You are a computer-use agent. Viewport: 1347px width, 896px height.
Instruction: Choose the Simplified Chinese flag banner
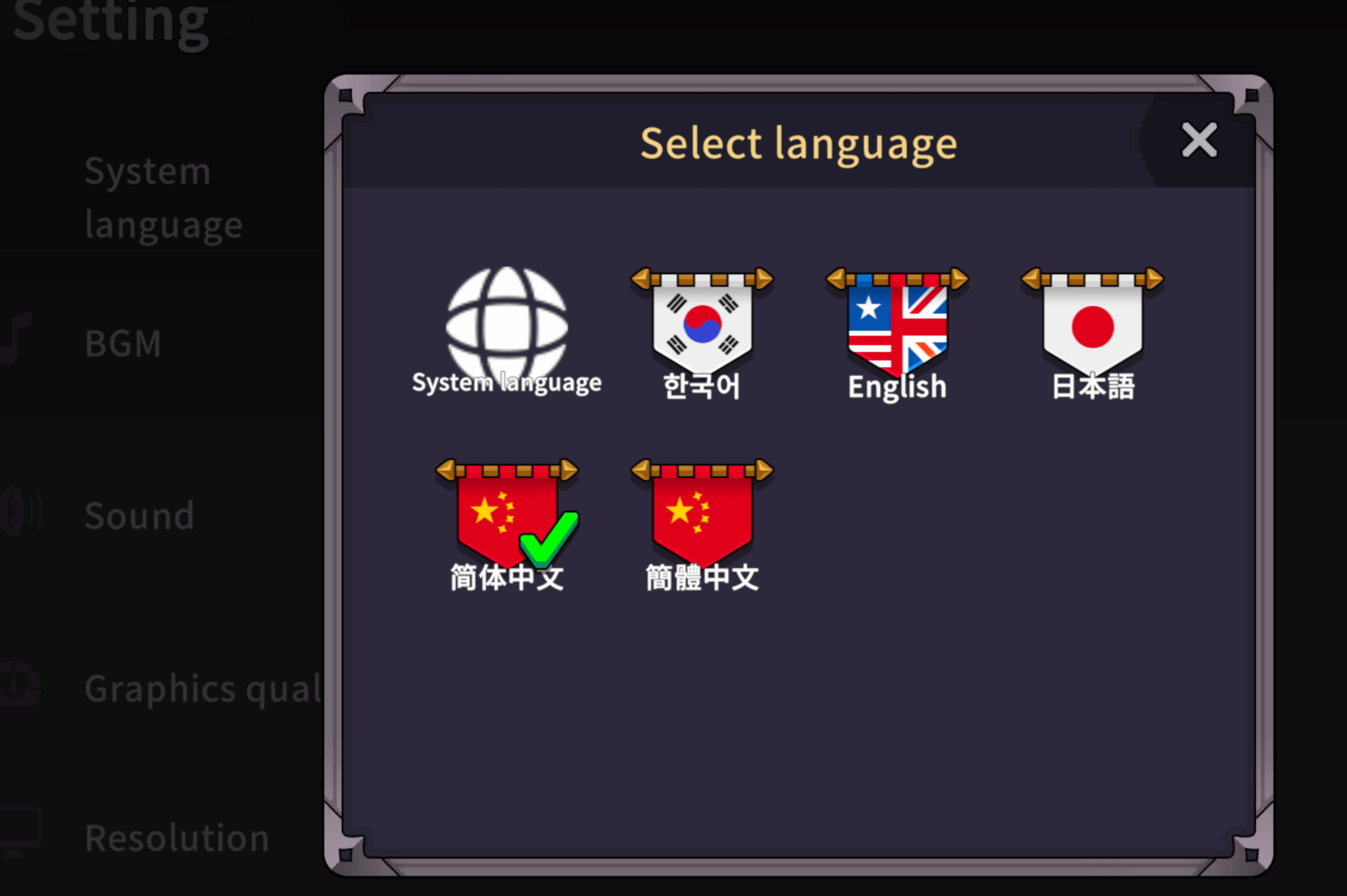(506, 511)
